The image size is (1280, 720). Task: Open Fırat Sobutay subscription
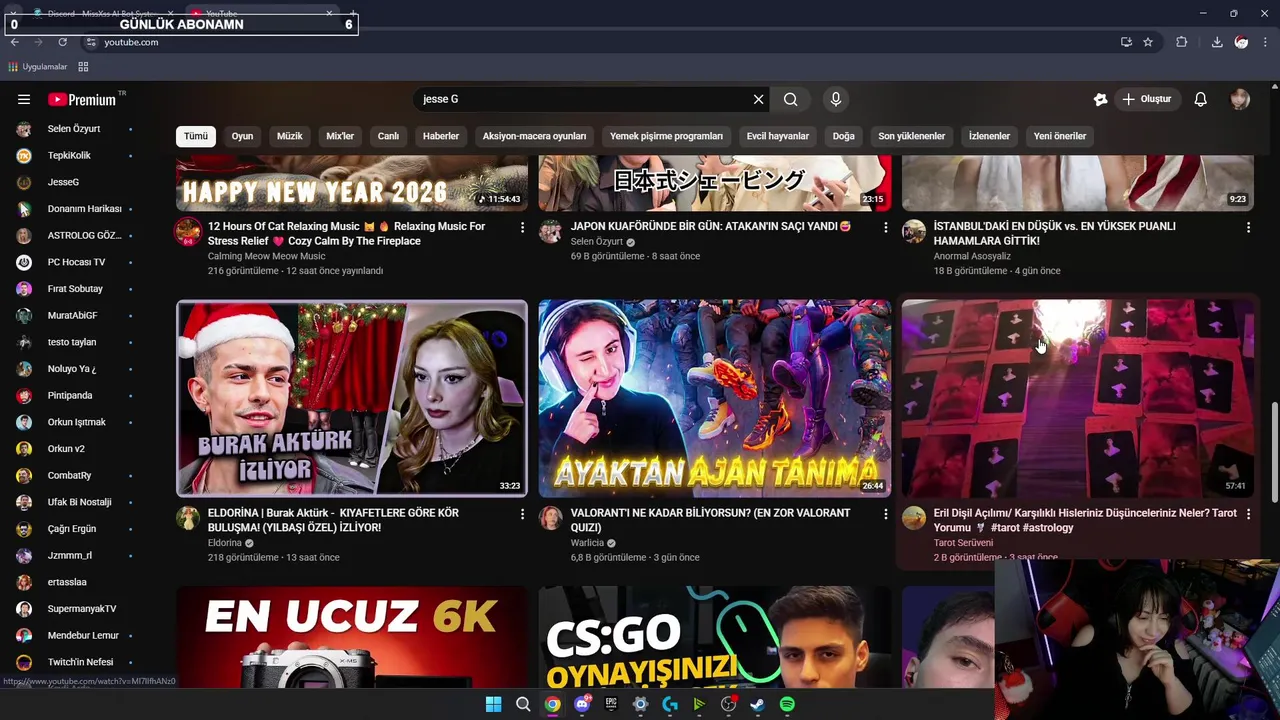[x=75, y=289]
